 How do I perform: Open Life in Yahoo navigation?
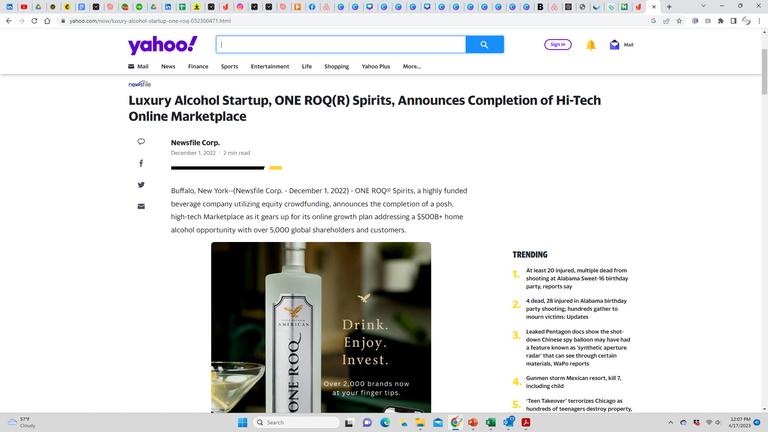(x=307, y=66)
